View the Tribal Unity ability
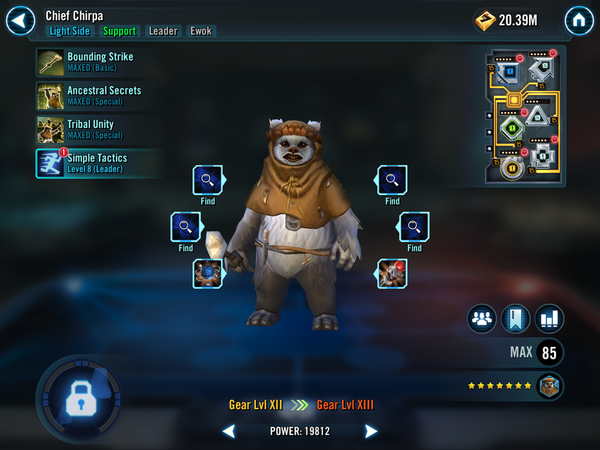Image resolution: width=600 pixels, height=450 pixels. click(98, 130)
